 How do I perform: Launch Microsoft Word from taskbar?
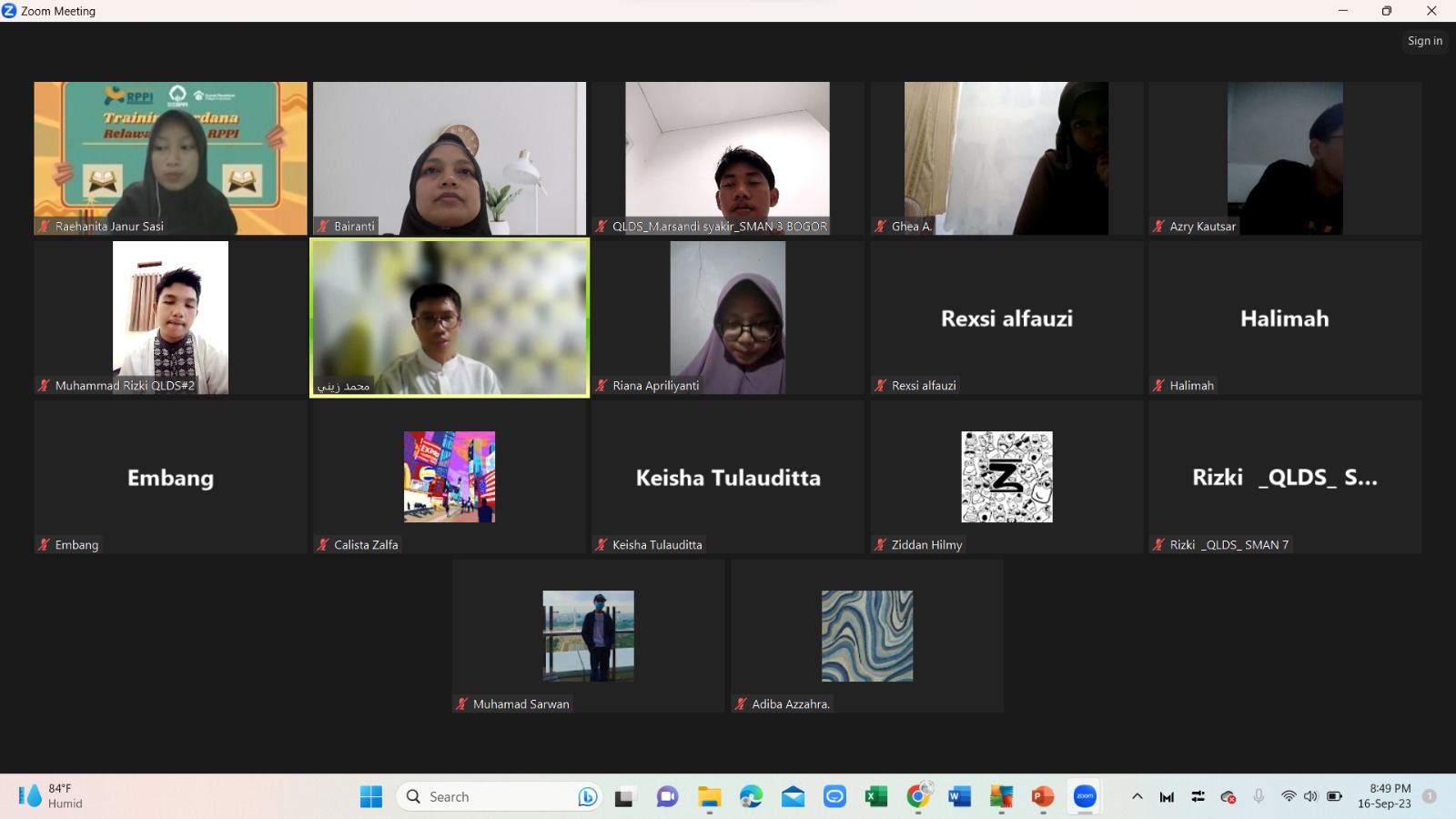pos(958,796)
